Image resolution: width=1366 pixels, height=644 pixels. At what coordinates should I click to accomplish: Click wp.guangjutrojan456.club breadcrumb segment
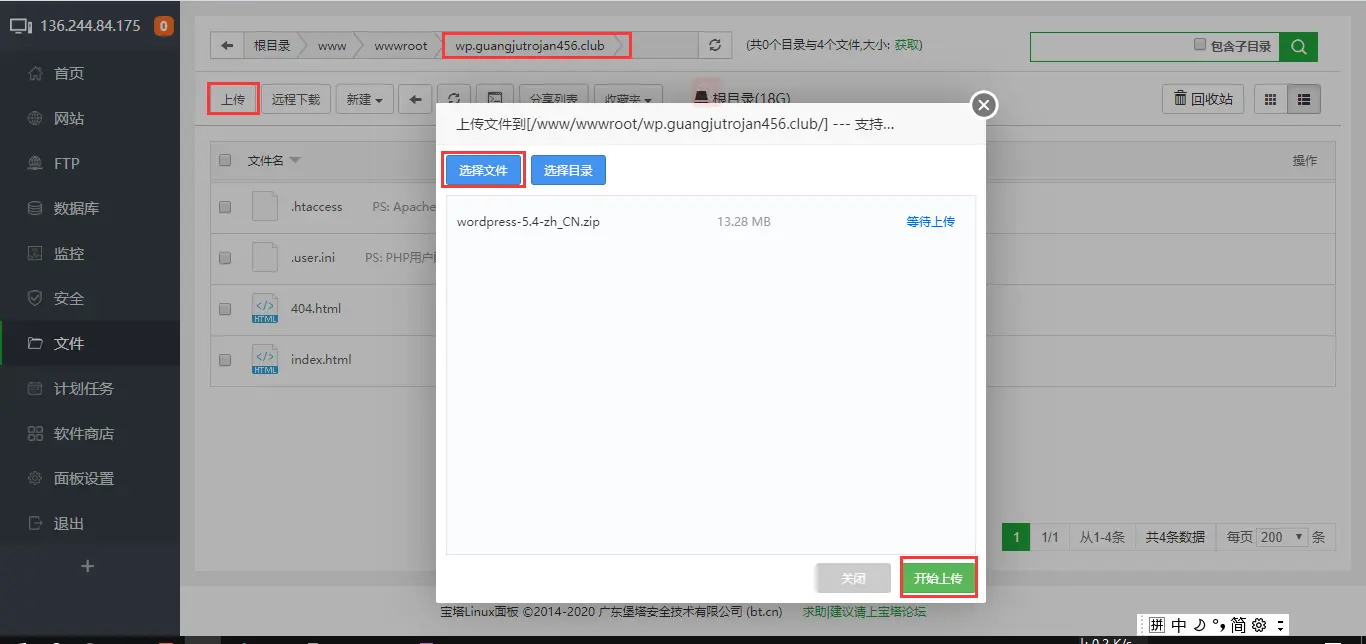tap(530, 45)
